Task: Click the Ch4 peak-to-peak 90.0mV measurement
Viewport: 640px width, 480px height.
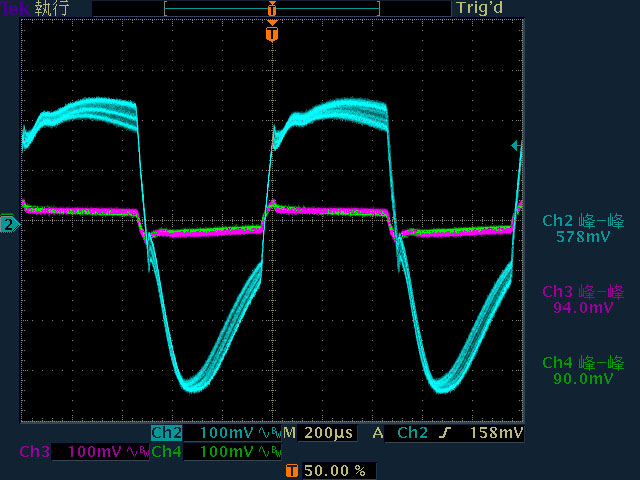Action: pyautogui.click(x=583, y=371)
